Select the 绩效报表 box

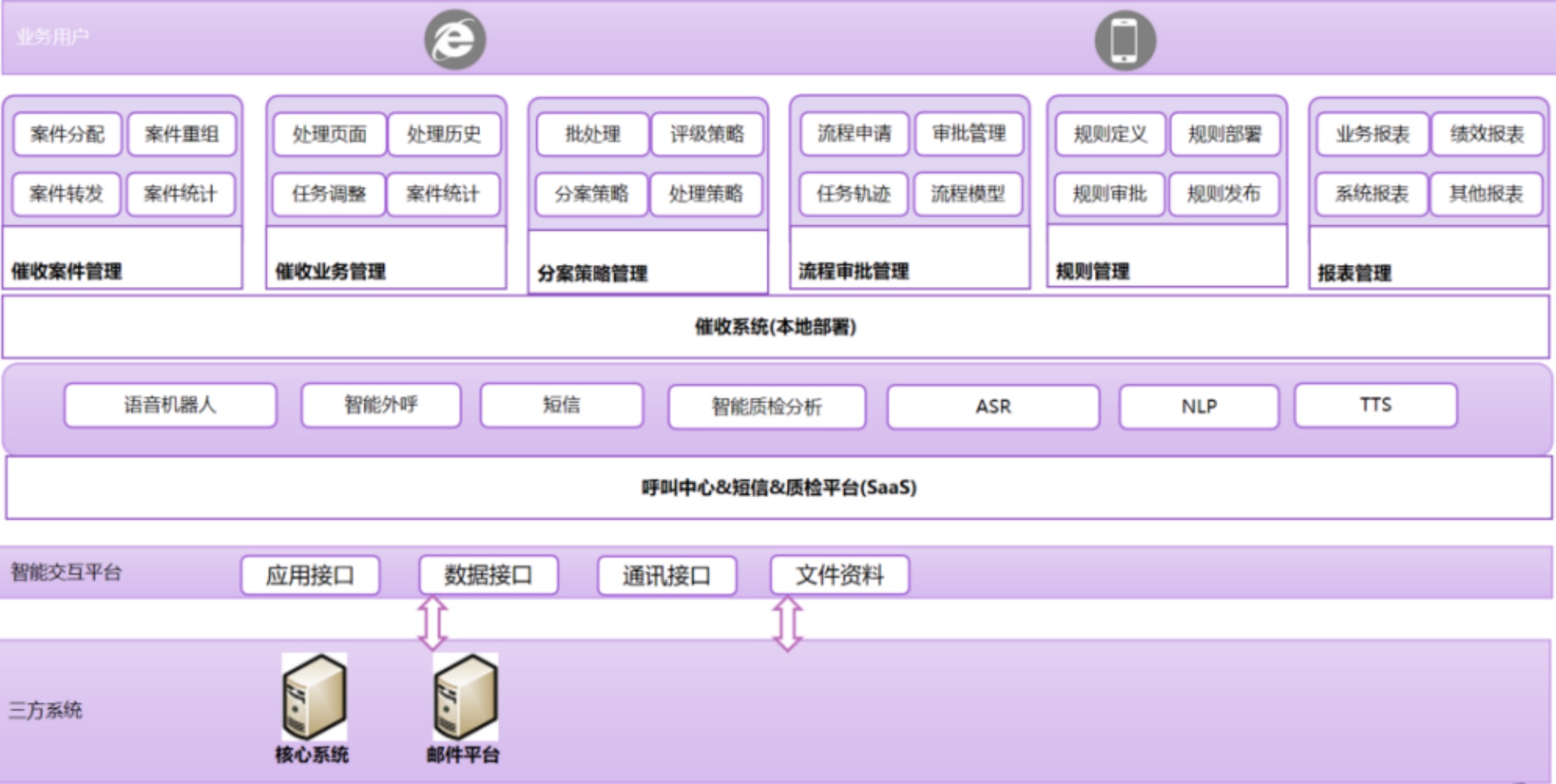click(x=1487, y=134)
